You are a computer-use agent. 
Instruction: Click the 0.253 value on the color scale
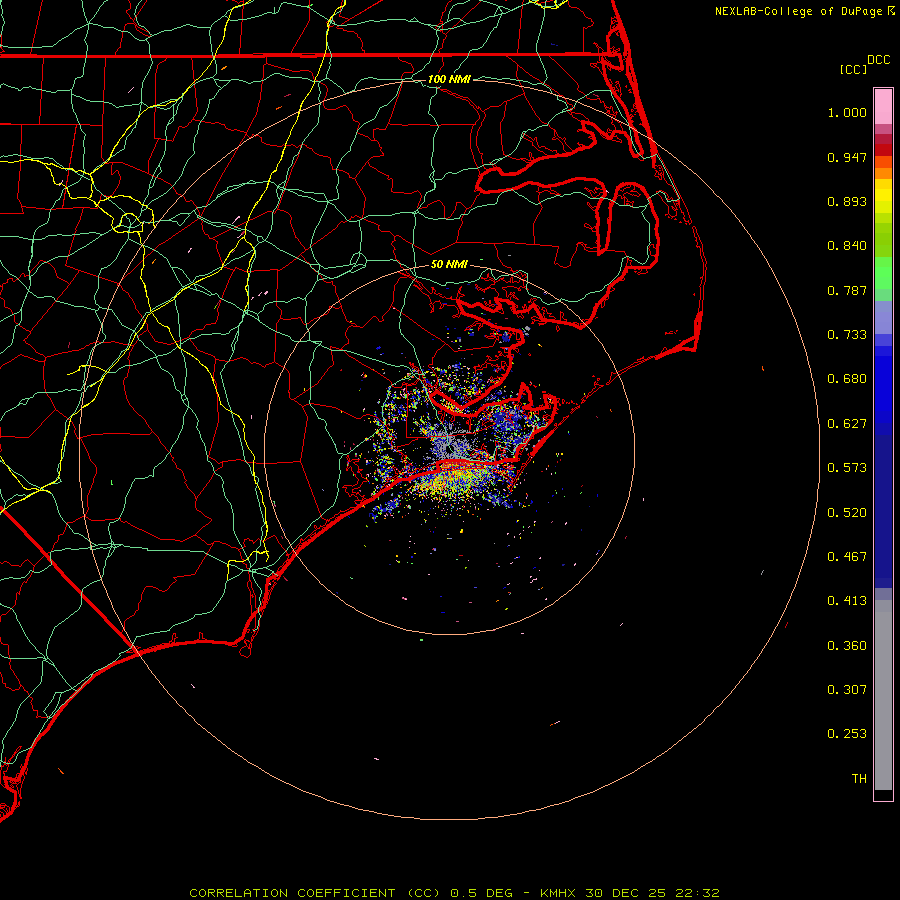[x=847, y=734]
